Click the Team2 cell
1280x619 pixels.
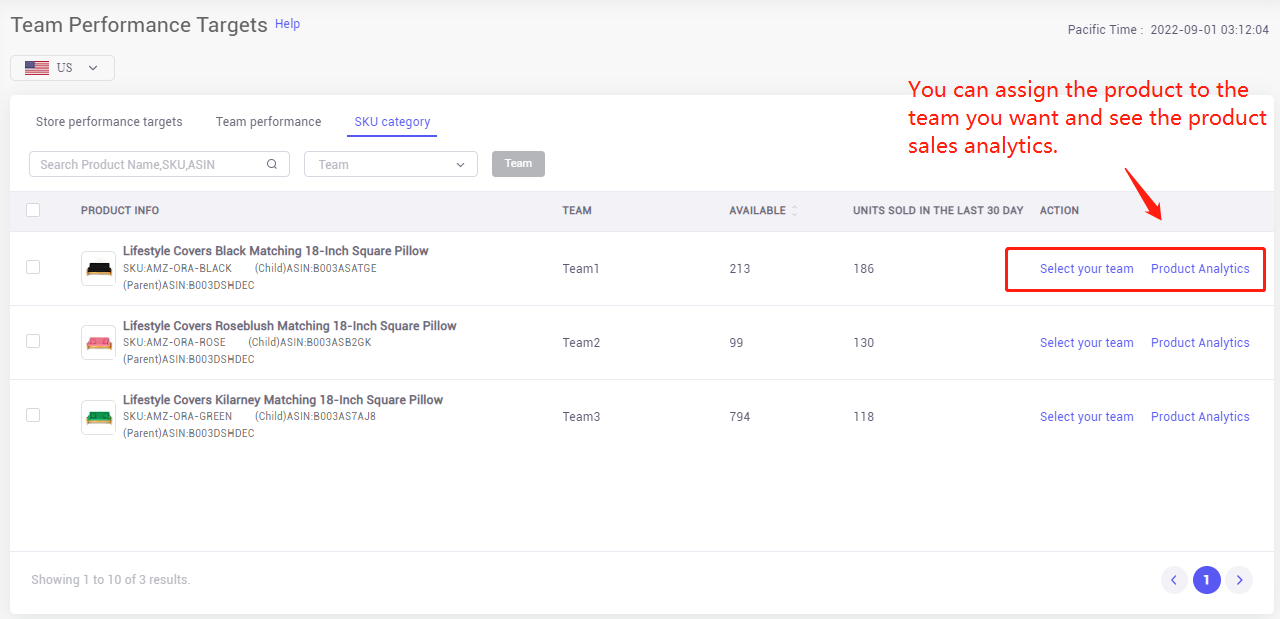point(581,343)
